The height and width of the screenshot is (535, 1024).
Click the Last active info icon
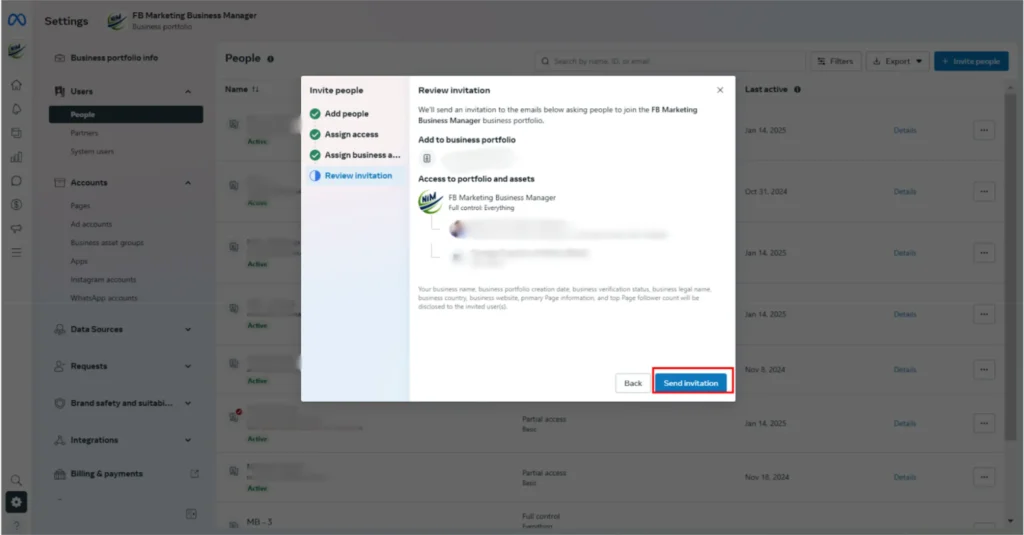point(797,89)
